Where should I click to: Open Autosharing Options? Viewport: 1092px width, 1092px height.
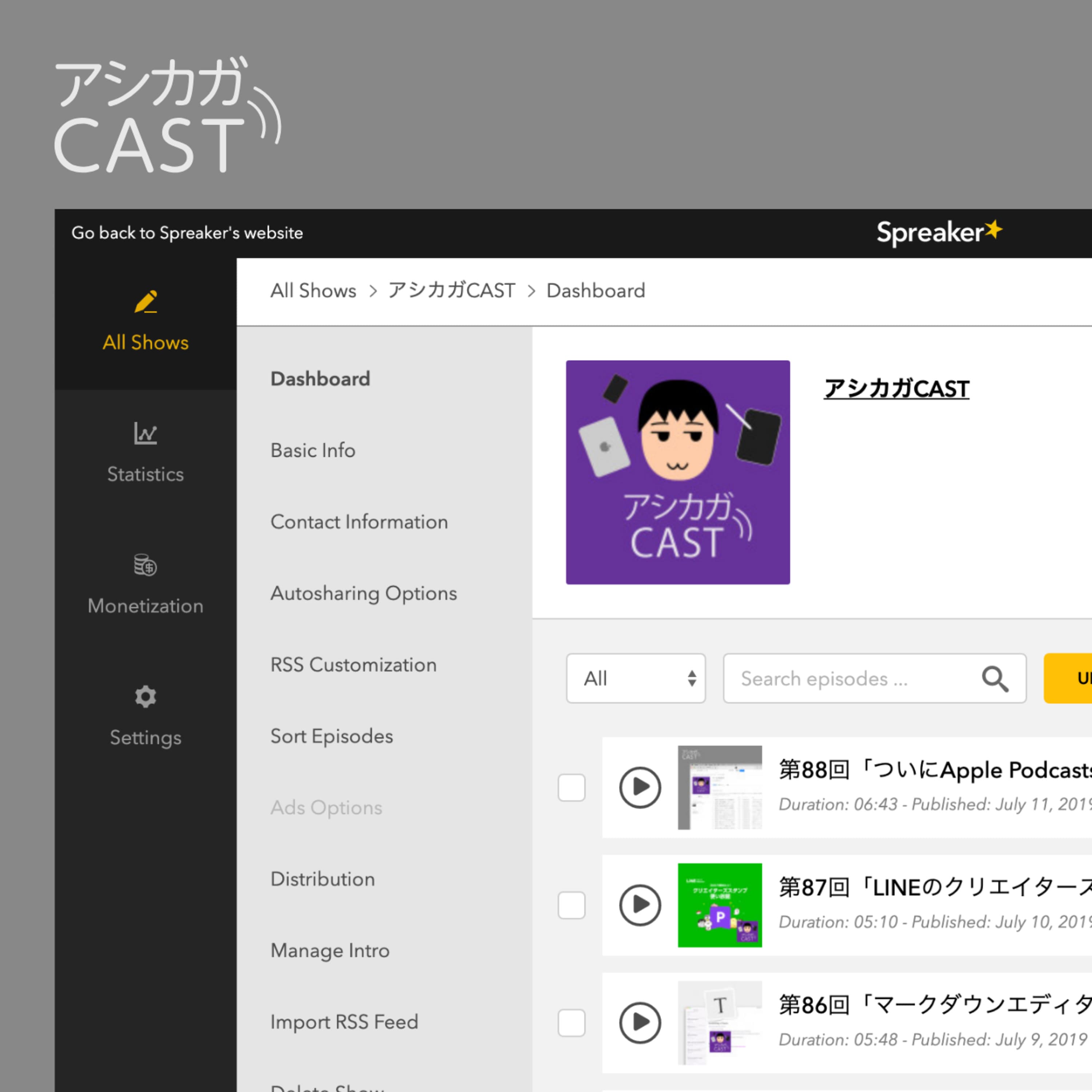(364, 593)
